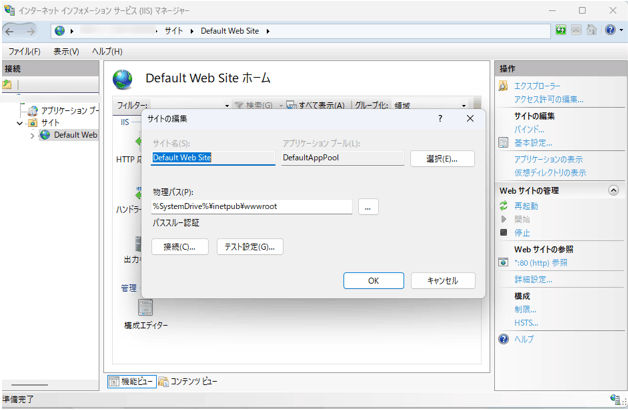Screen dimensions: 628x410
Task: Click the ヘルプ question mark icon in actions
Action: [503, 339]
